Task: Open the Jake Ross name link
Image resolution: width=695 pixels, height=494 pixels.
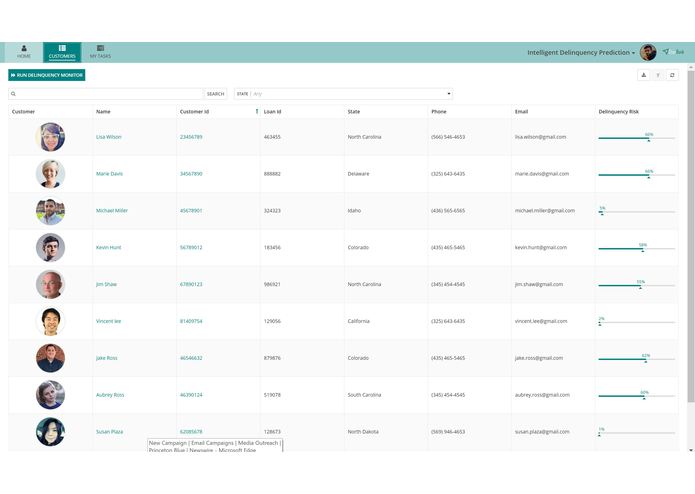Action: coord(106,358)
